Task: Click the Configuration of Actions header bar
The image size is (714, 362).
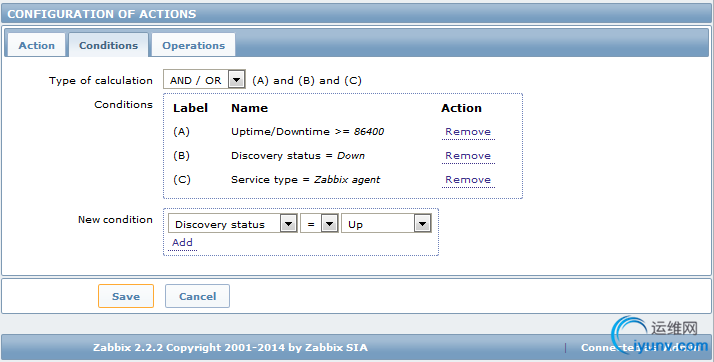Action: coord(357,14)
